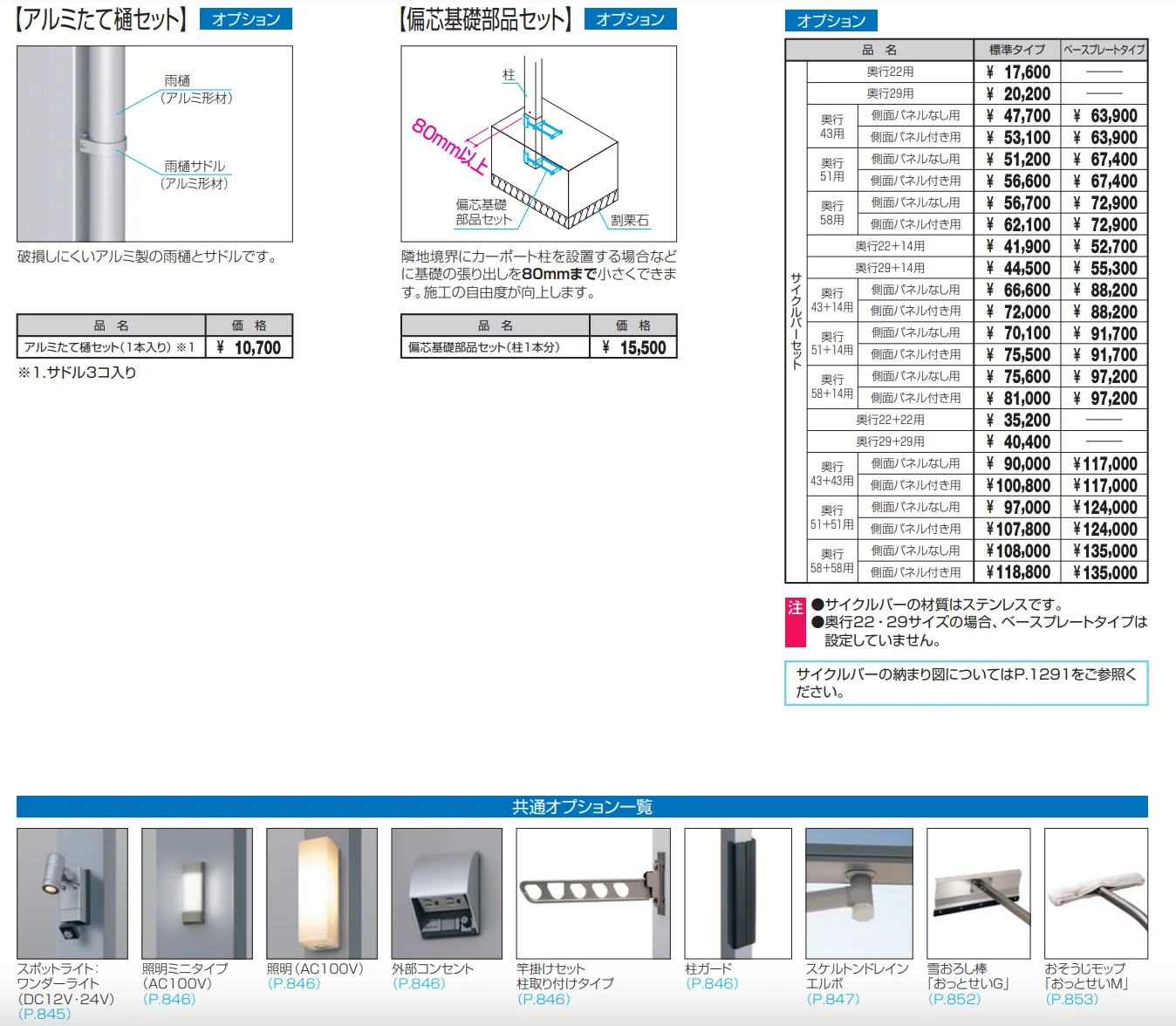This screenshot has height=1026, width=1176.
Task: Click the red 注 note marker
Action: coord(796,622)
